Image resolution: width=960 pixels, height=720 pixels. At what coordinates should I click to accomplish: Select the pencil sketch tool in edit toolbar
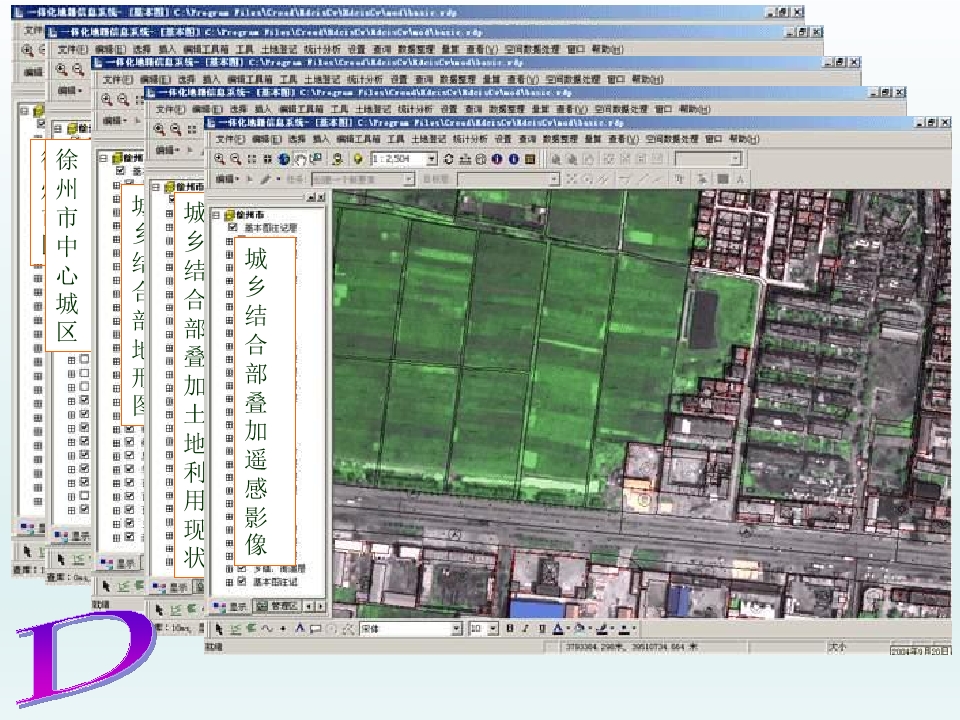pyautogui.click(x=265, y=179)
